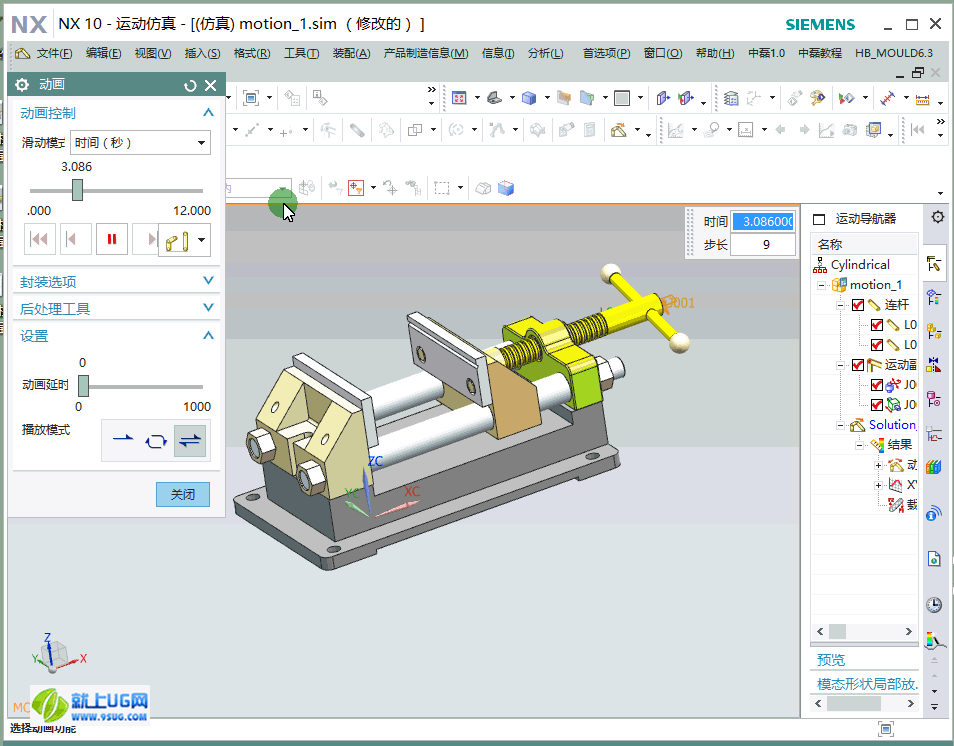Open the 插入(S) menu
The width and height of the screenshot is (954, 746).
(203, 54)
